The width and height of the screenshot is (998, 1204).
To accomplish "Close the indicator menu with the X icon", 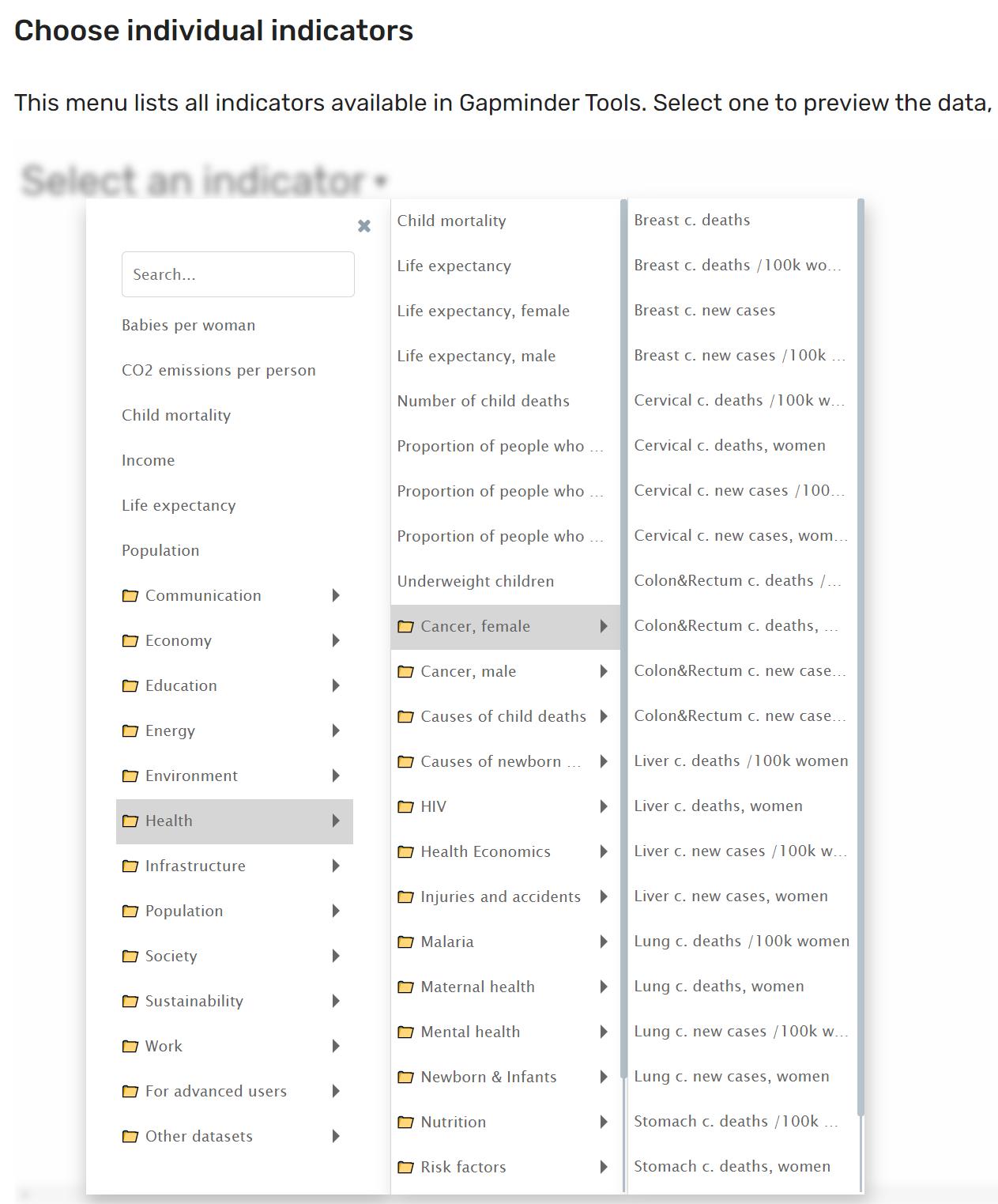I will (x=363, y=226).
